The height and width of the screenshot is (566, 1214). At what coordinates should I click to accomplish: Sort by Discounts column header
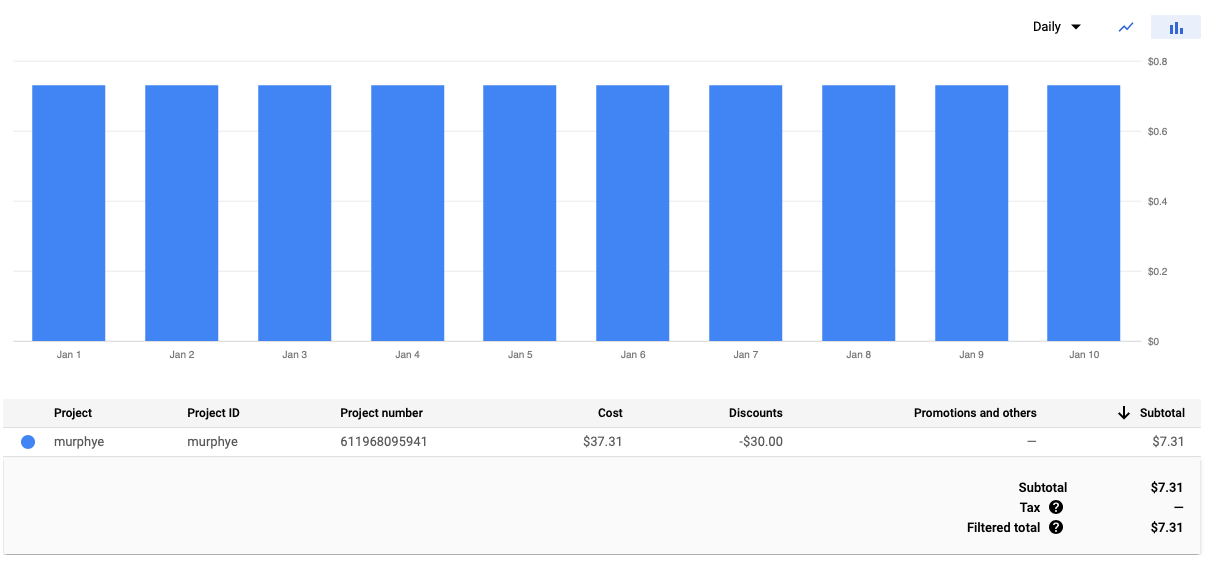point(756,413)
